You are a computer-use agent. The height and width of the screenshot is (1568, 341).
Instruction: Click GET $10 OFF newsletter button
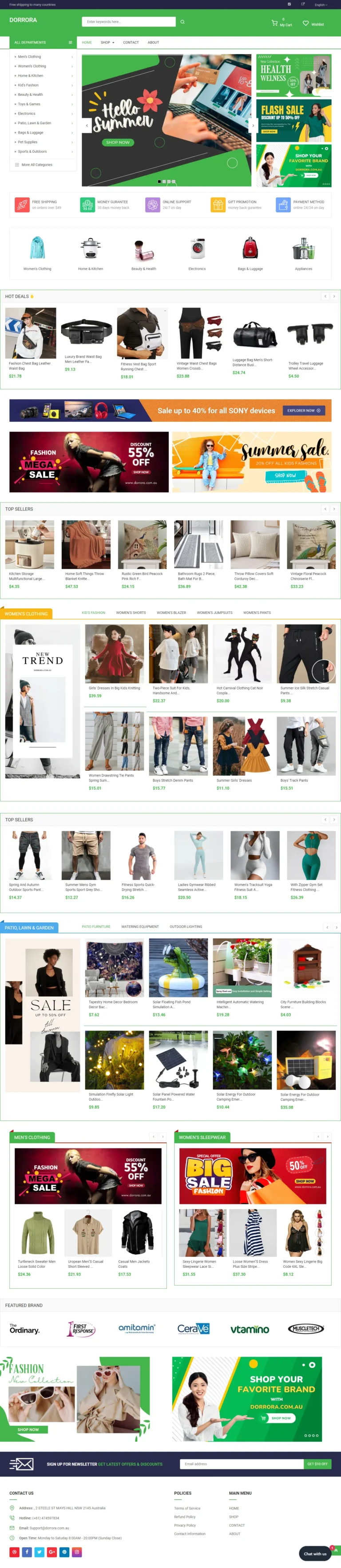pos(317,1464)
